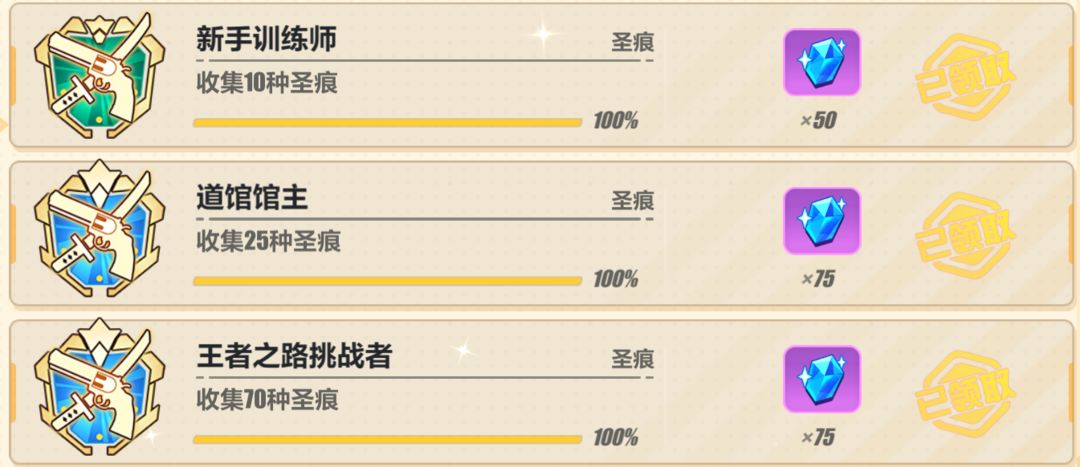This screenshot has height=467, width=1080.
Task: Click the 道馆馆主 achievement badge icon
Action: [99, 233]
